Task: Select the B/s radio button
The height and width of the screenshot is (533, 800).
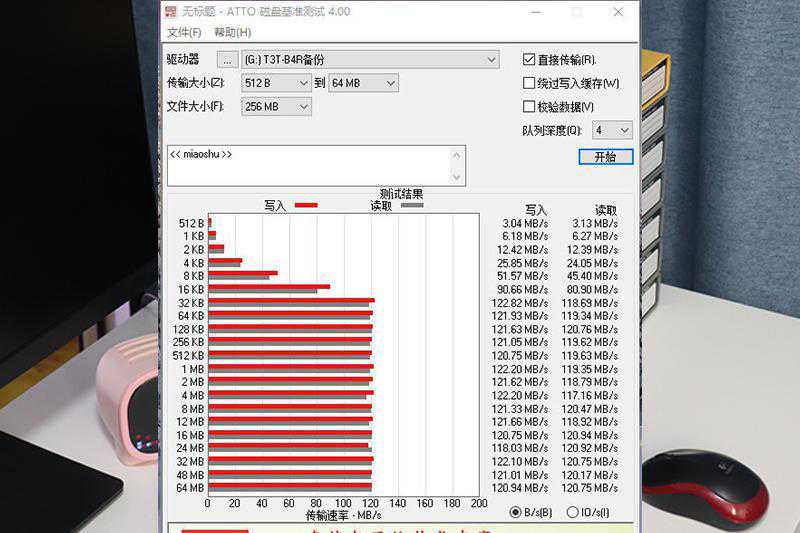Action: [515, 512]
